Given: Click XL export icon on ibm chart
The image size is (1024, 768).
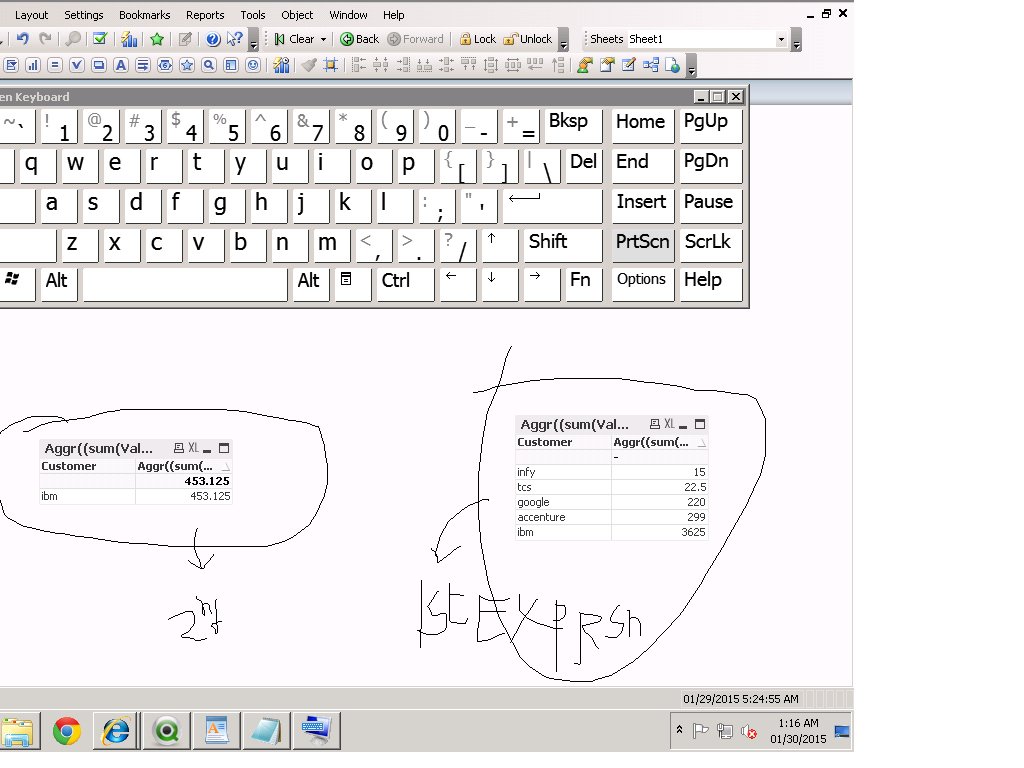Looking at the screenshot, I should pos(193,448).
